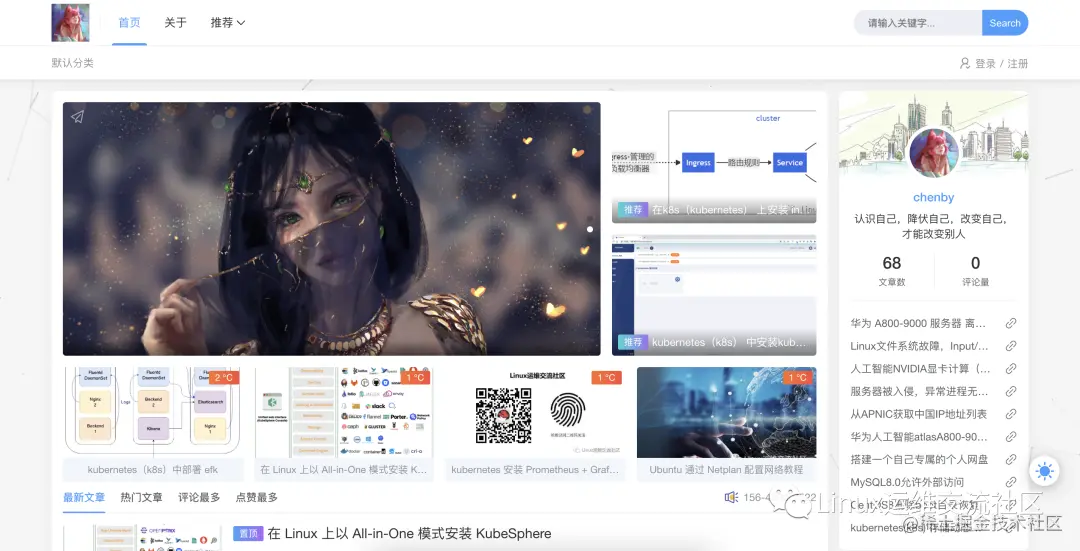Open card 在 Linux 上以 All-in-One 模式安装 K...

[344, 424]
